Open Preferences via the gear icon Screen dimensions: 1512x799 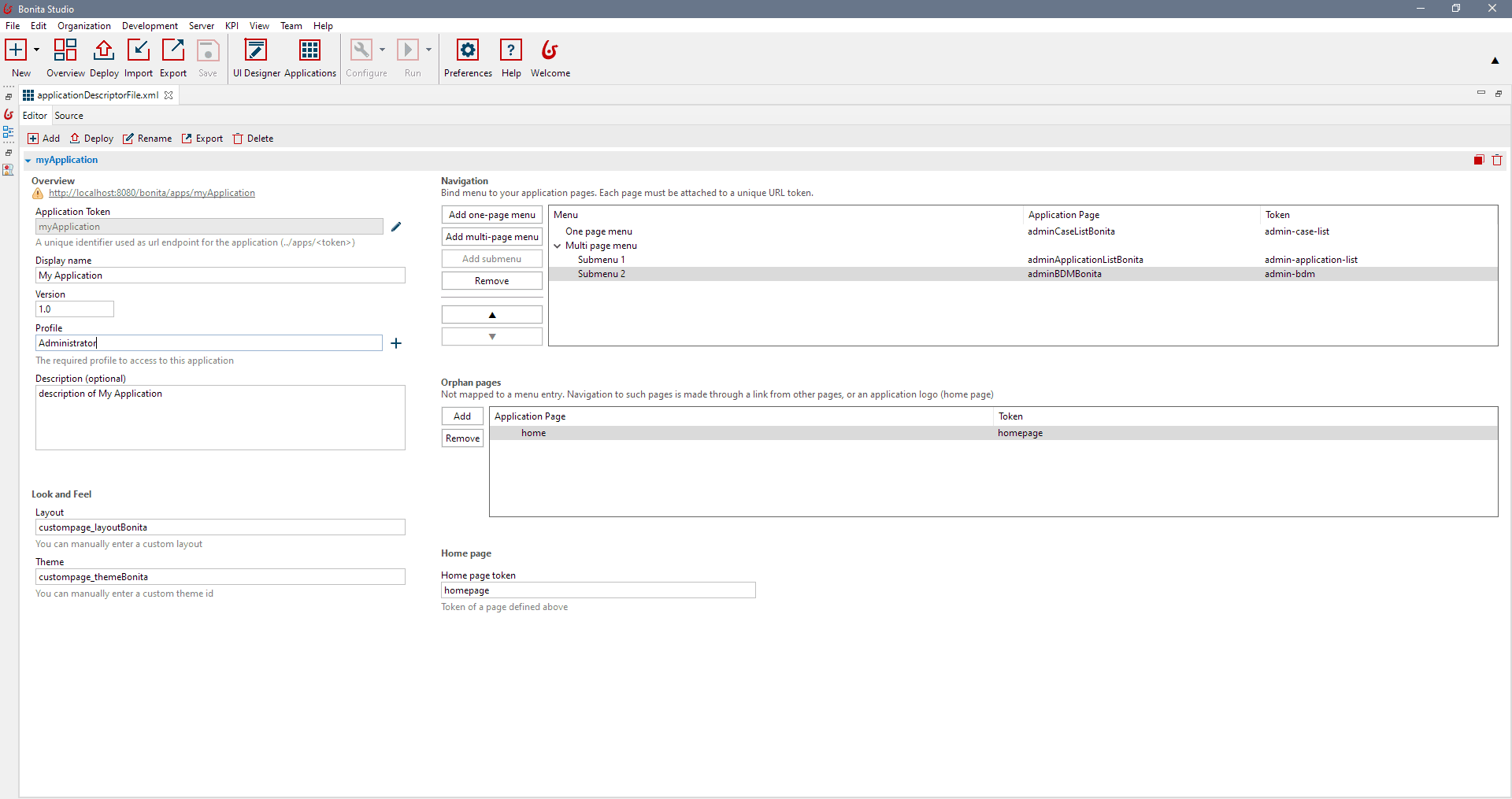(x=468, y=49)
